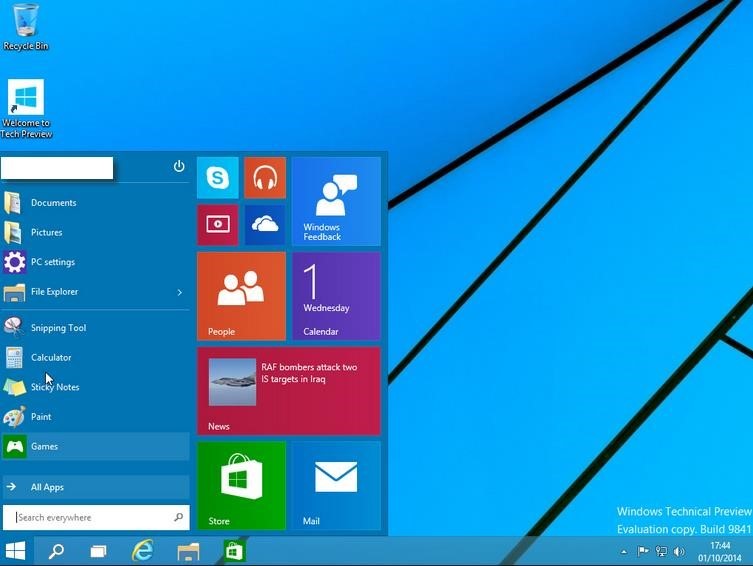The image size is (753, 566).
Task: Launch Paint from the Start menu
Action: pos(96,417)
